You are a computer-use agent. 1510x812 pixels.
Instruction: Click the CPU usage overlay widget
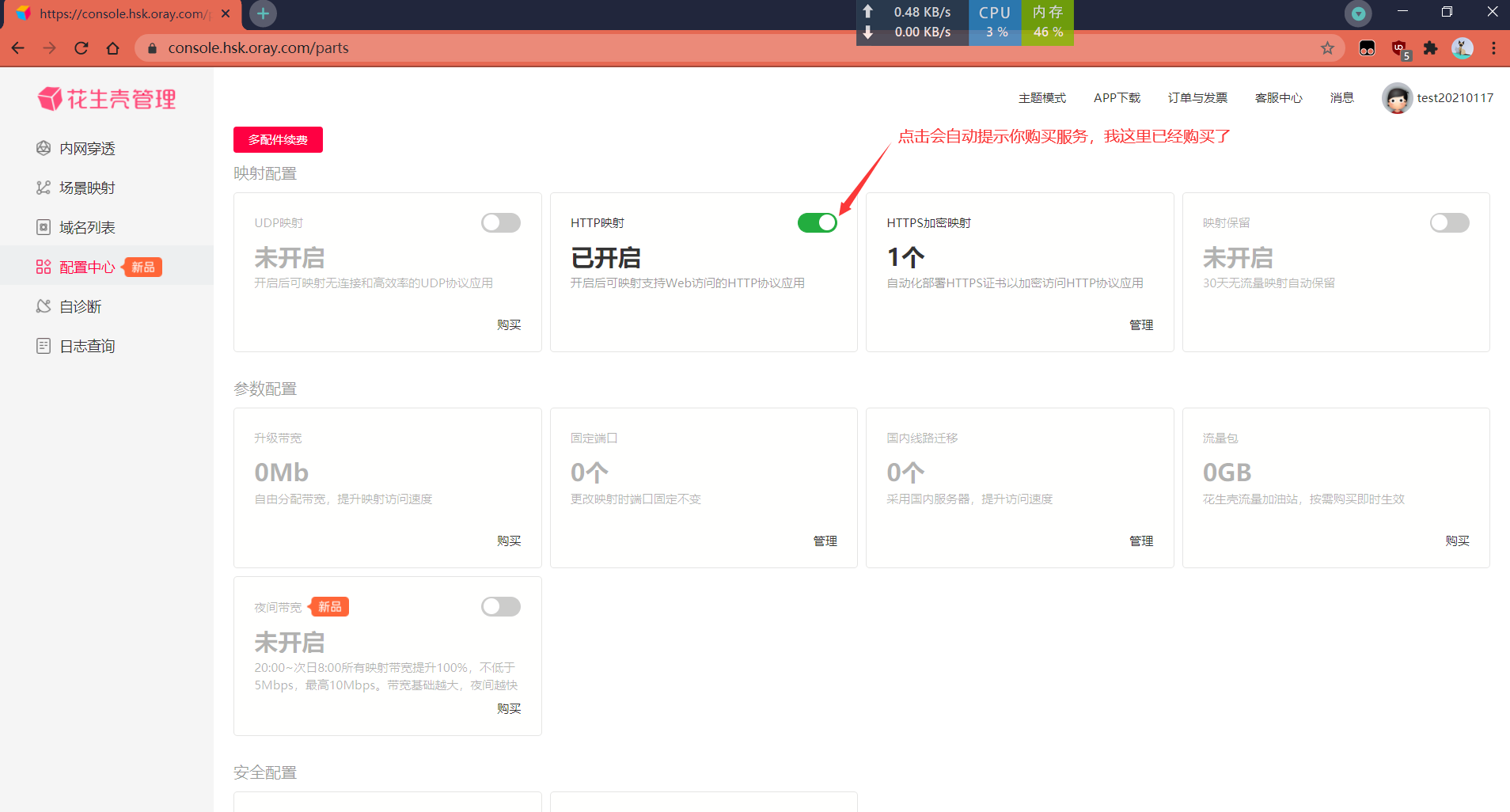996,22
